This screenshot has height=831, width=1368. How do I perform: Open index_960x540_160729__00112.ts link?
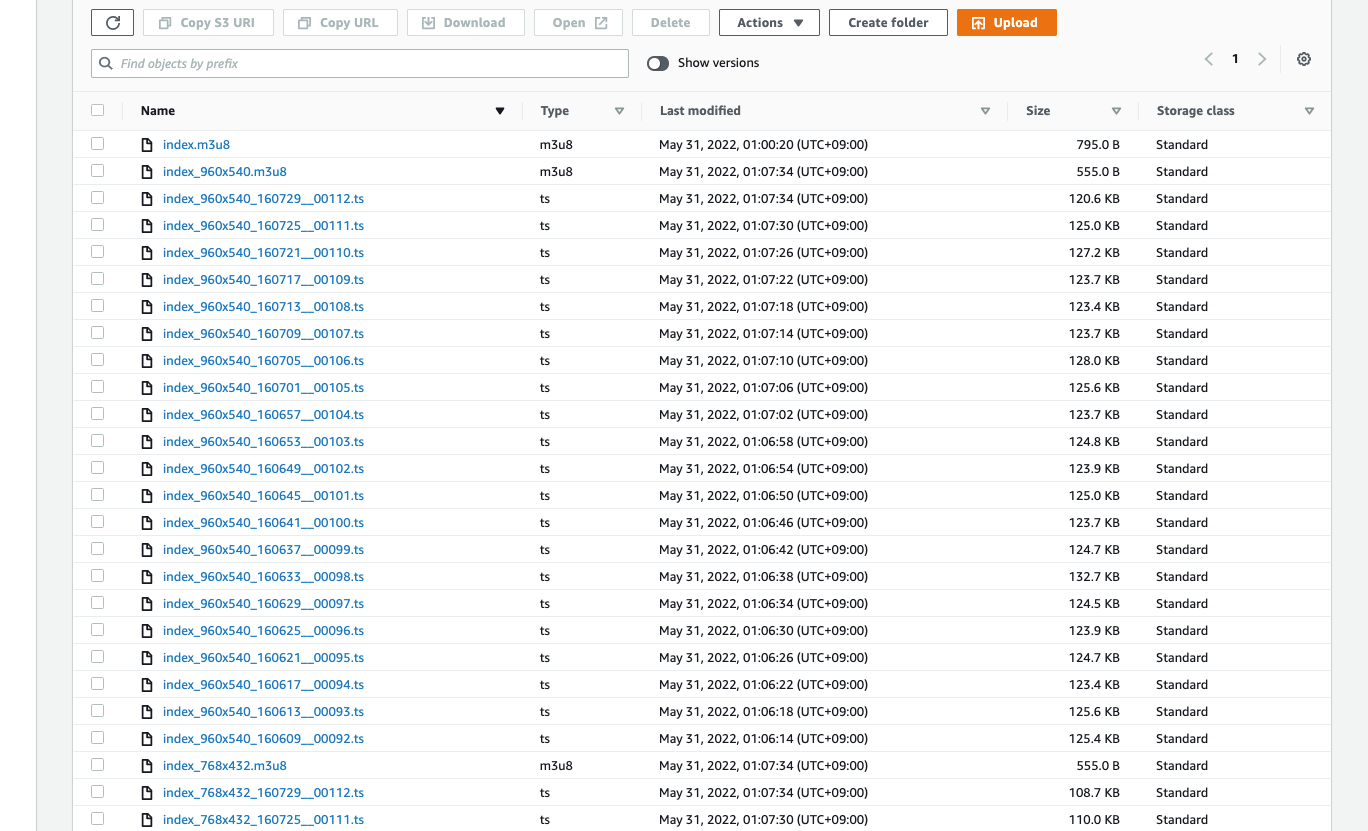tap(263, 199)
